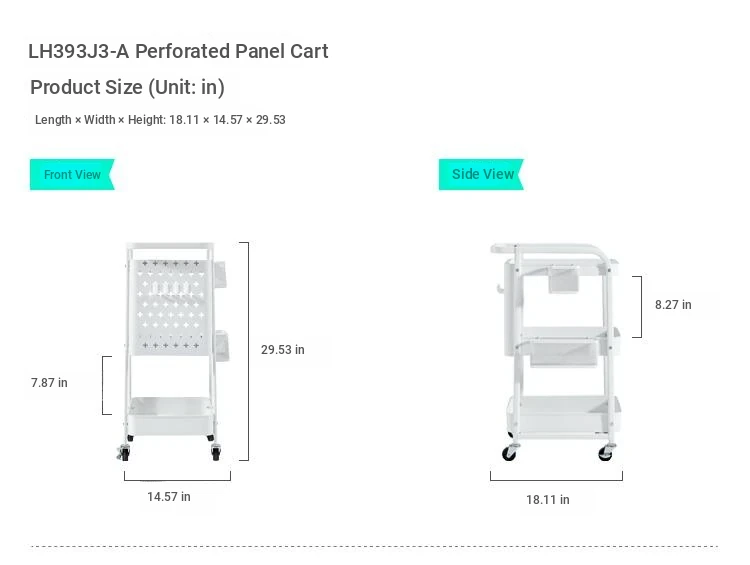
Task: Select the front view cart image
Action: (173, 352)
